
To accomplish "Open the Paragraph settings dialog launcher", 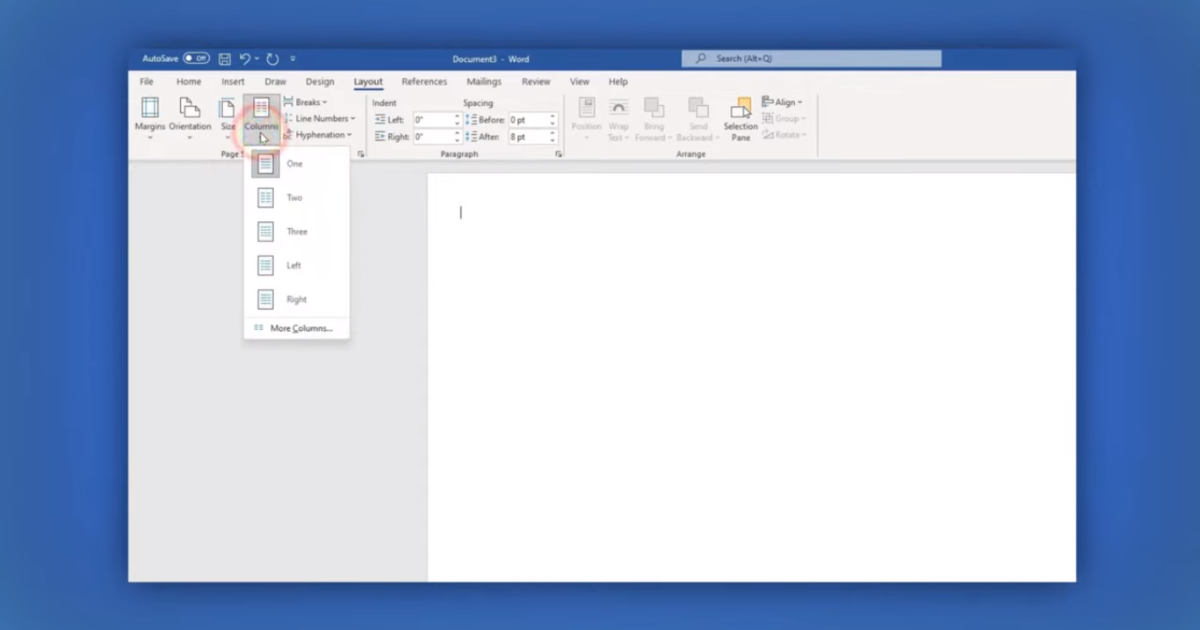I will (558, 154).
